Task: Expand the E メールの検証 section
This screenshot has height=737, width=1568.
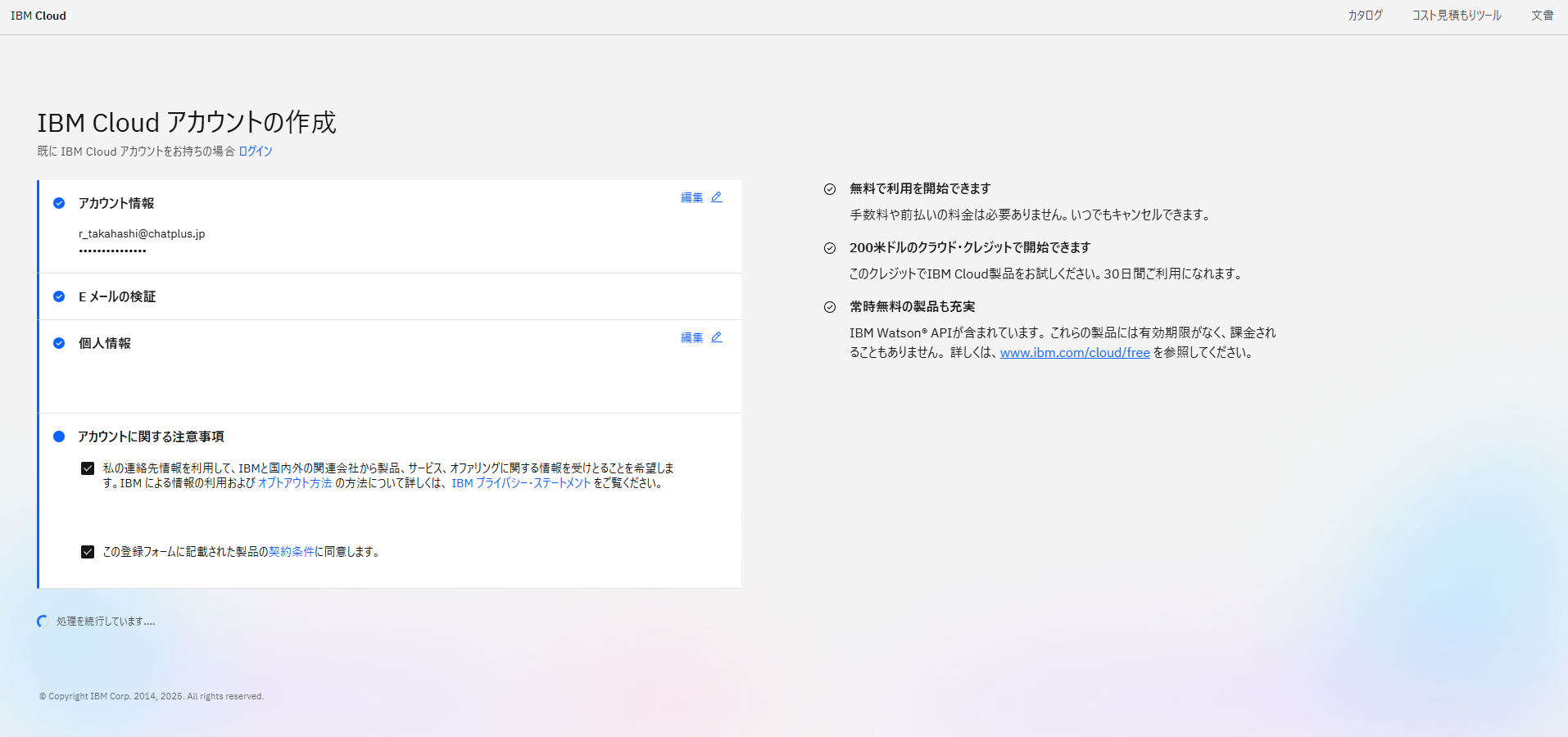Action: click(x=117, y=296)
